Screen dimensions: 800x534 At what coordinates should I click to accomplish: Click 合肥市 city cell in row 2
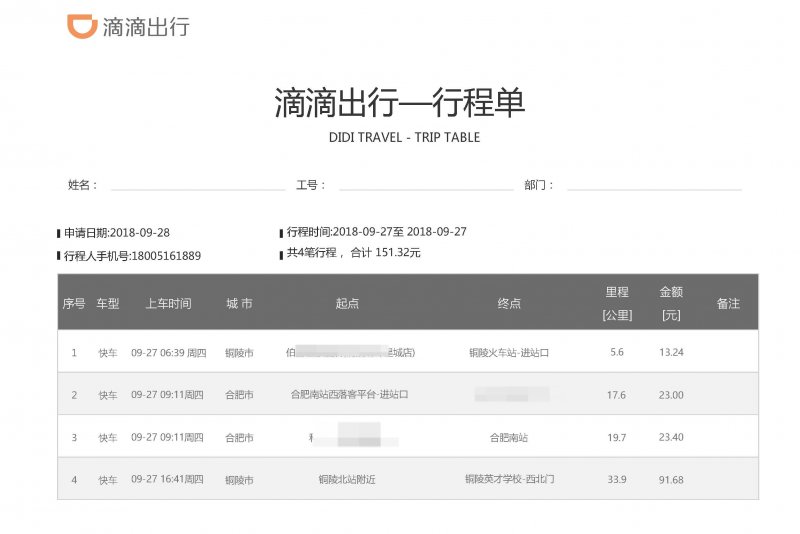pyautogui.click(x=239, y=395)
